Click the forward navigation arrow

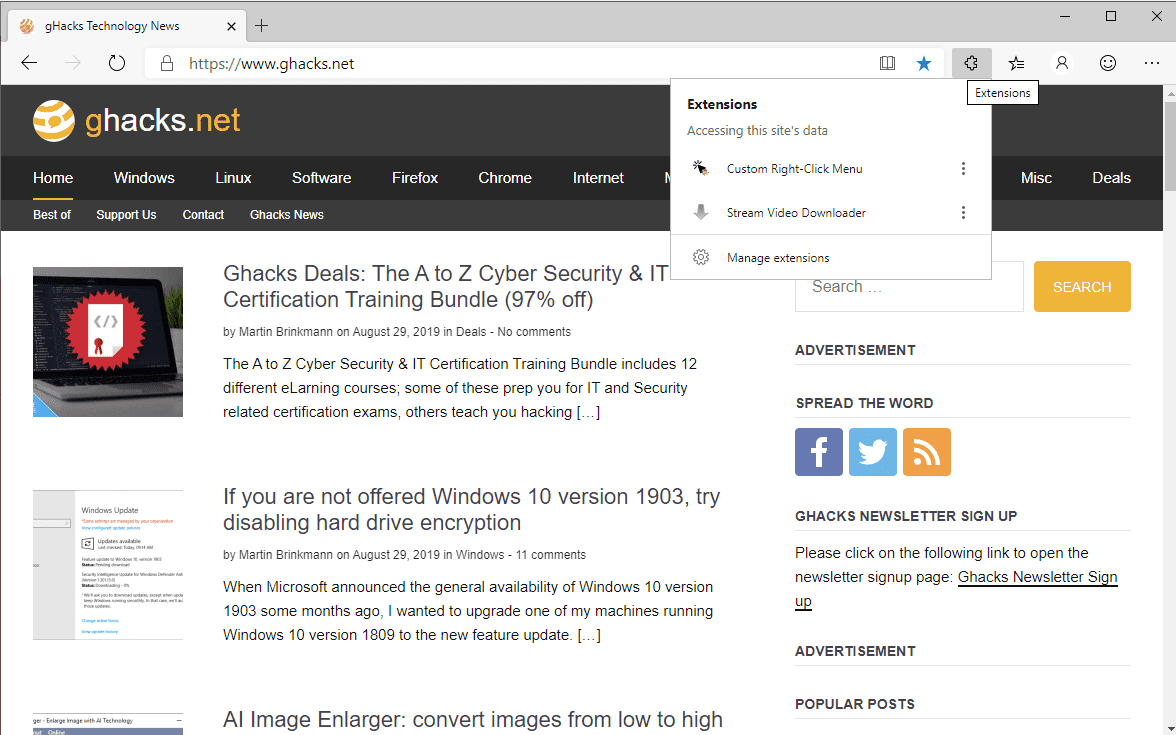(73, 63)
